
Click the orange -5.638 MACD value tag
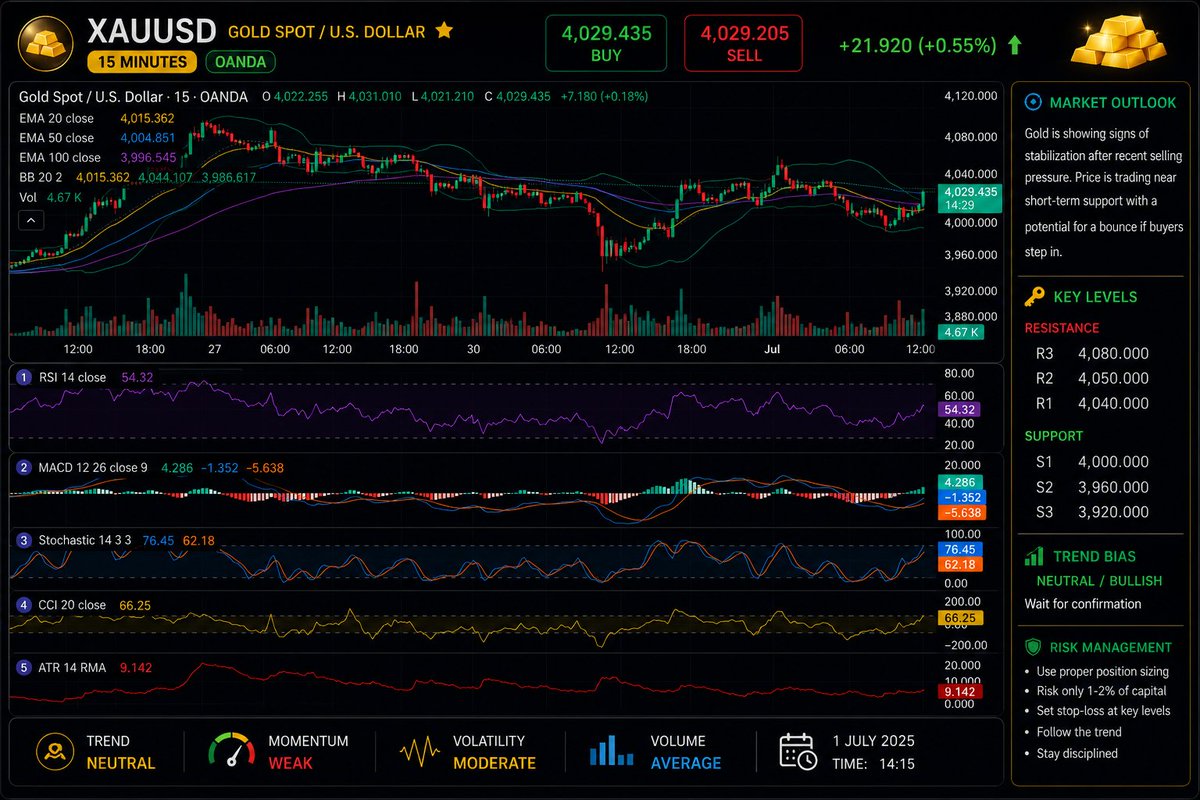pos(962,512)
